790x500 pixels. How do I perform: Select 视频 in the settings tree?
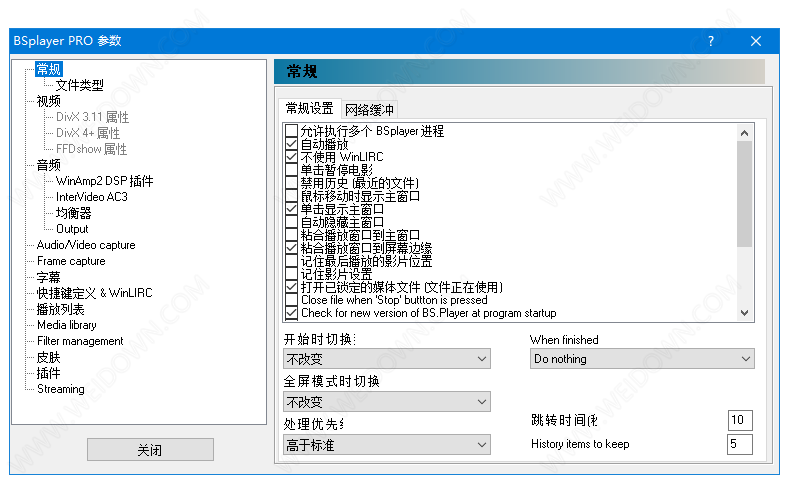[x=49, y=101]
